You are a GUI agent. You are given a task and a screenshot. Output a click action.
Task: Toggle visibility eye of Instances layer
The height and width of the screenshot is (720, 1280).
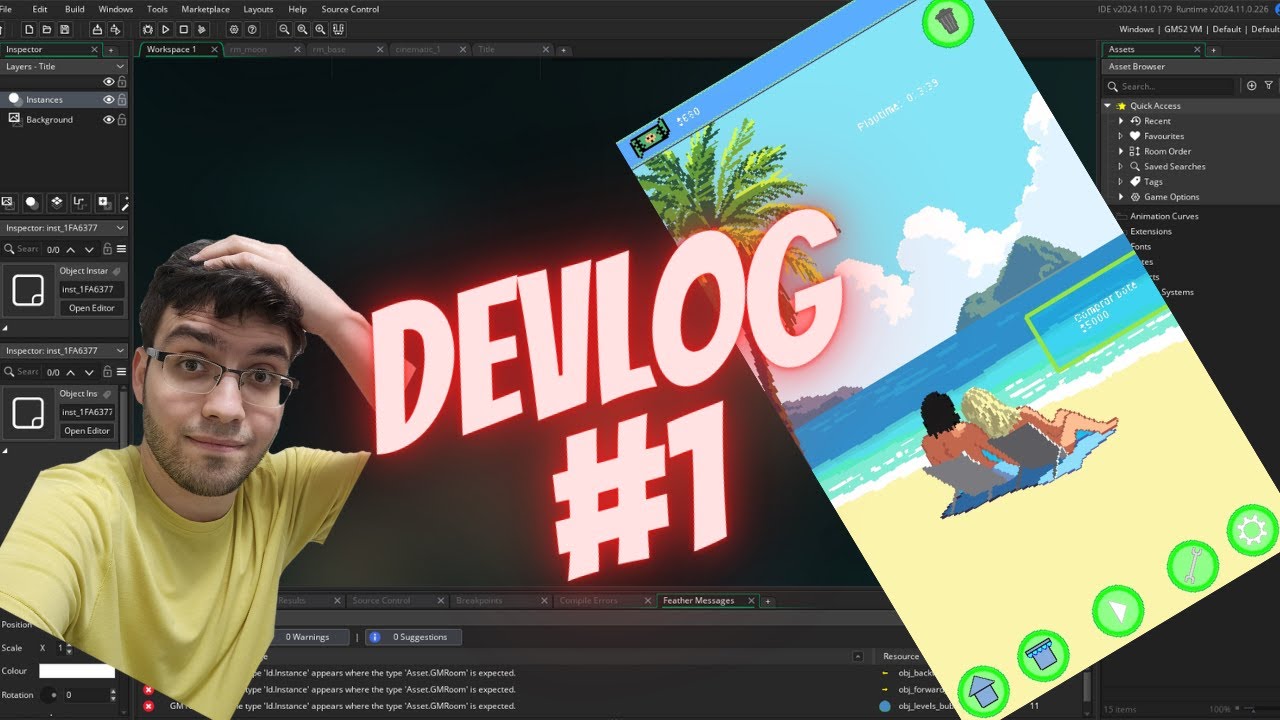109,100
